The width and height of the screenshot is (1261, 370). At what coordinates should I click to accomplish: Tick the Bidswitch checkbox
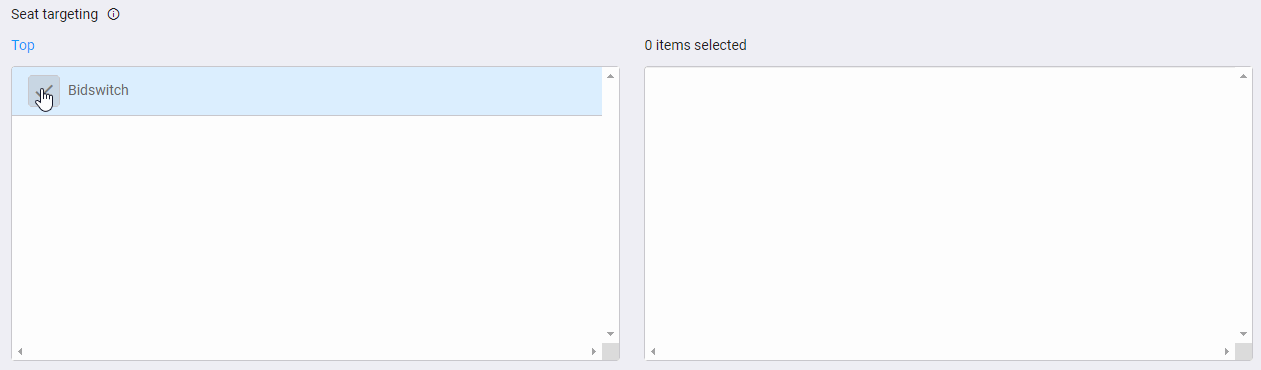point(44,91)
